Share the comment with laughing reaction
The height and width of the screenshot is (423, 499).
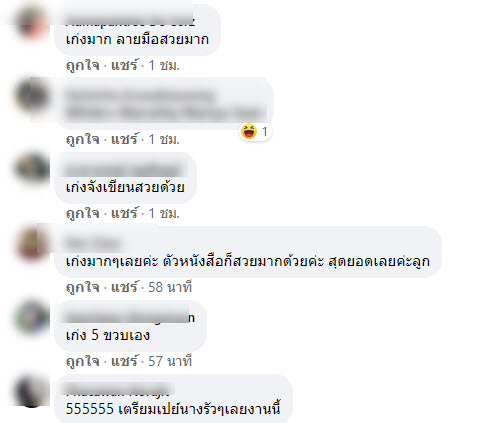tap(124, 139)
